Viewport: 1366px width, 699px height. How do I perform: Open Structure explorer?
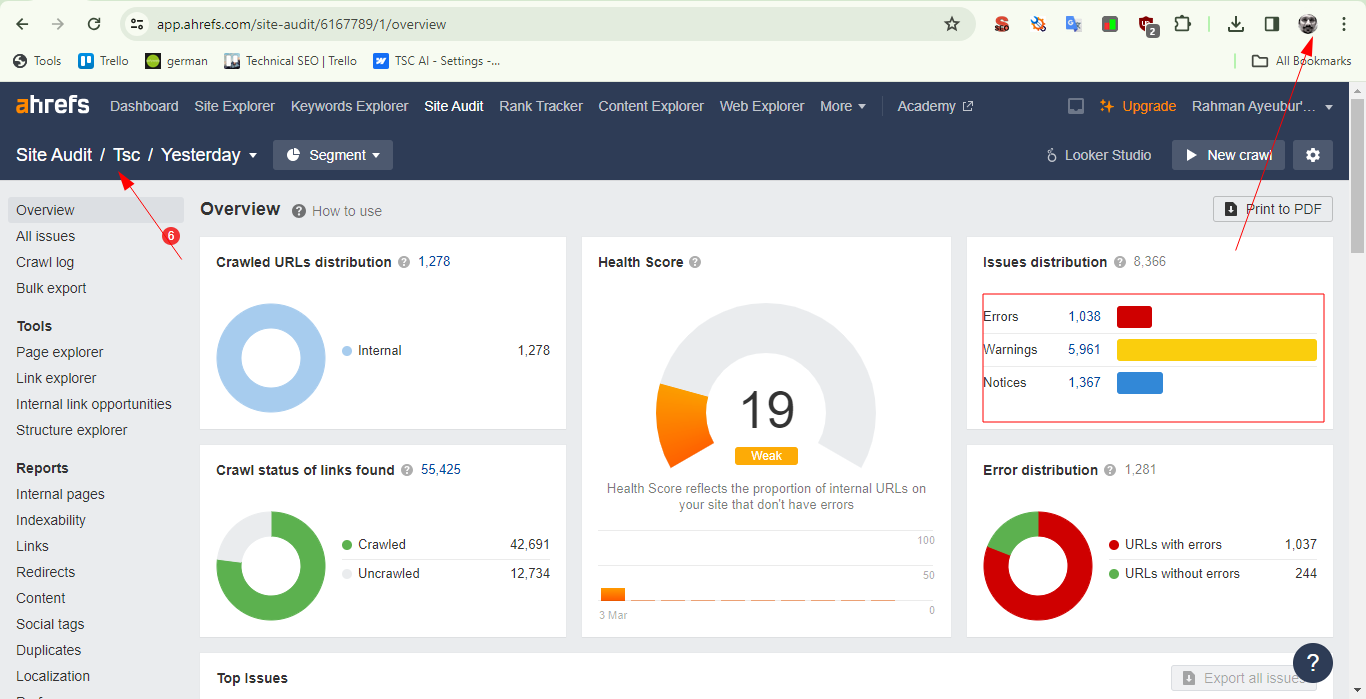tap(72, 430)
